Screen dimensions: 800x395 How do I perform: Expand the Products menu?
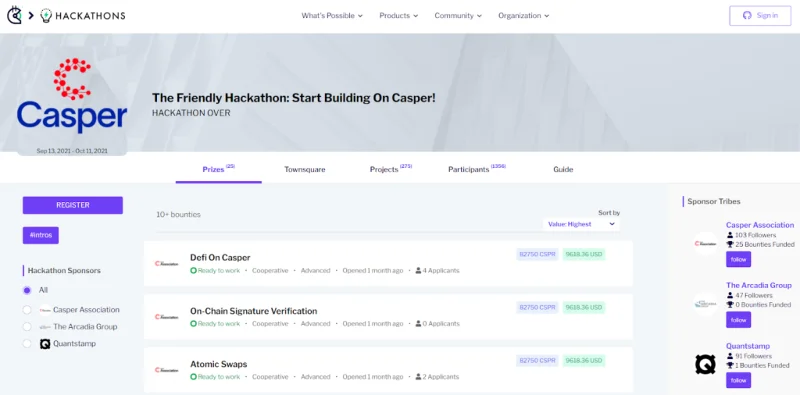click(x=398, y=16)
